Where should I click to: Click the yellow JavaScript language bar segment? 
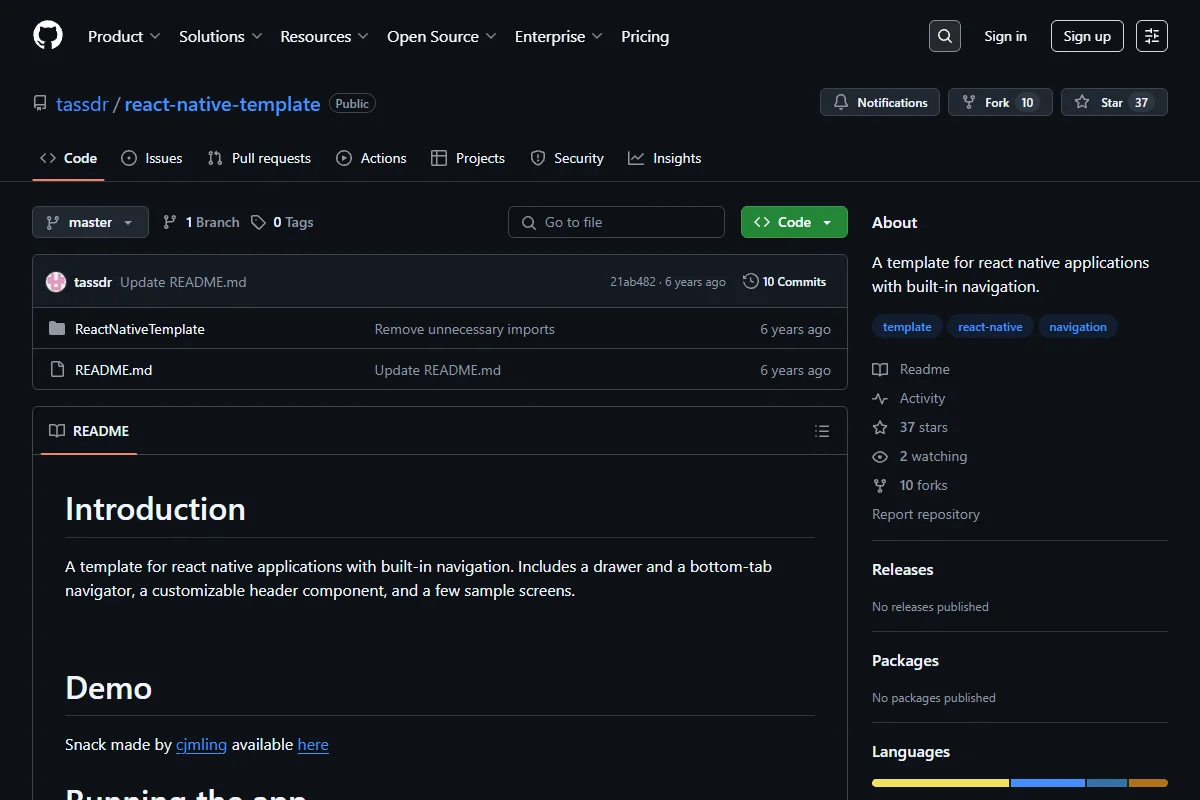click(941, 783)
